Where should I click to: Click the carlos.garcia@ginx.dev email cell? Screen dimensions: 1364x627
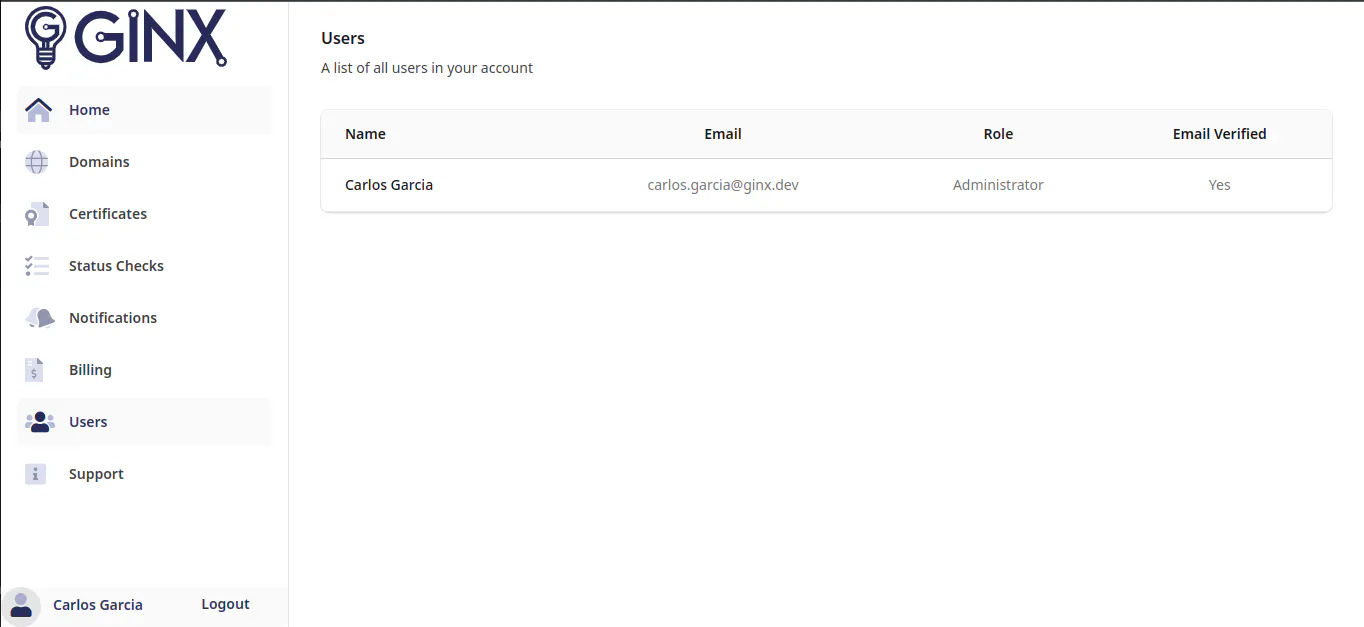tap(723, 185)
